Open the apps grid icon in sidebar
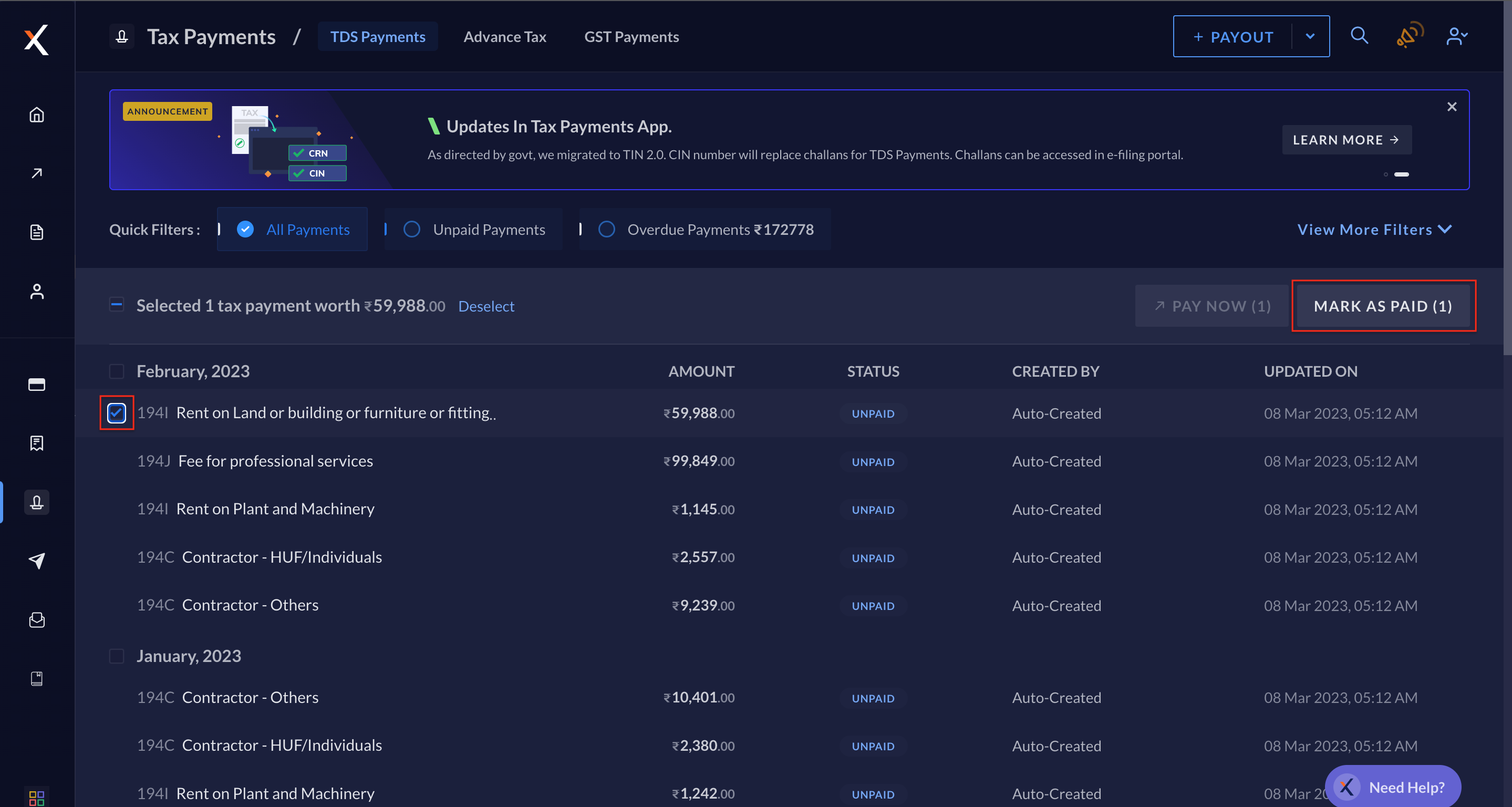 coord(36,798)
